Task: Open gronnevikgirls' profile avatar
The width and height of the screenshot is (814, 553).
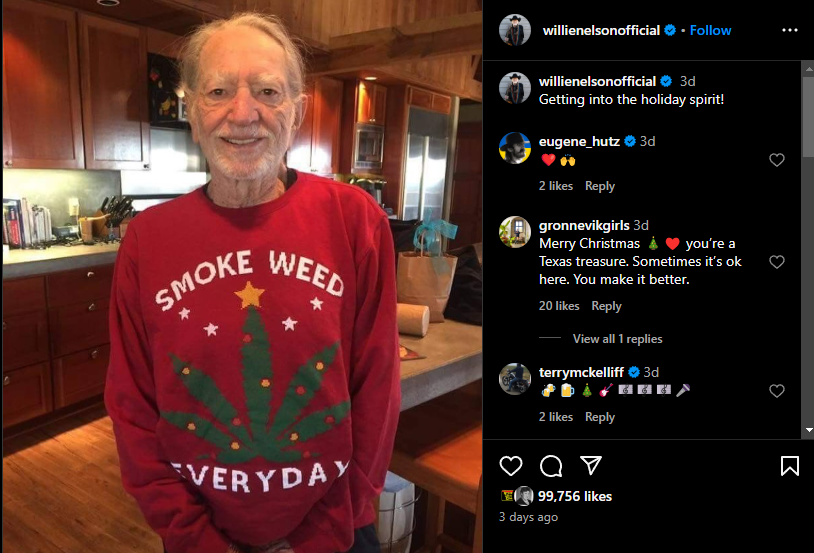Action: (x=515, y=232)
